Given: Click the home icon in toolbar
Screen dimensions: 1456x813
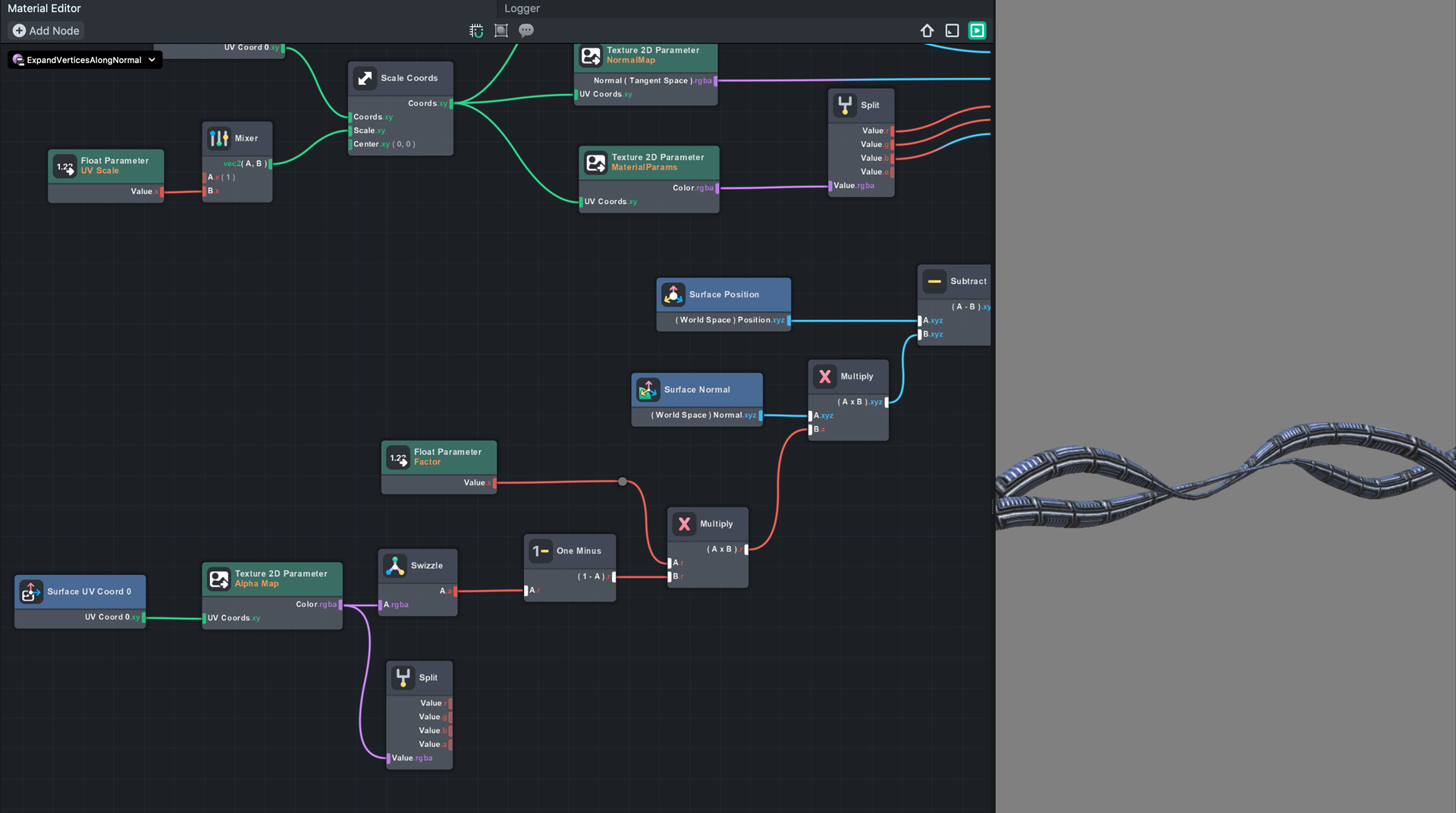Looking at the screenshot, I should coord(927,31).
